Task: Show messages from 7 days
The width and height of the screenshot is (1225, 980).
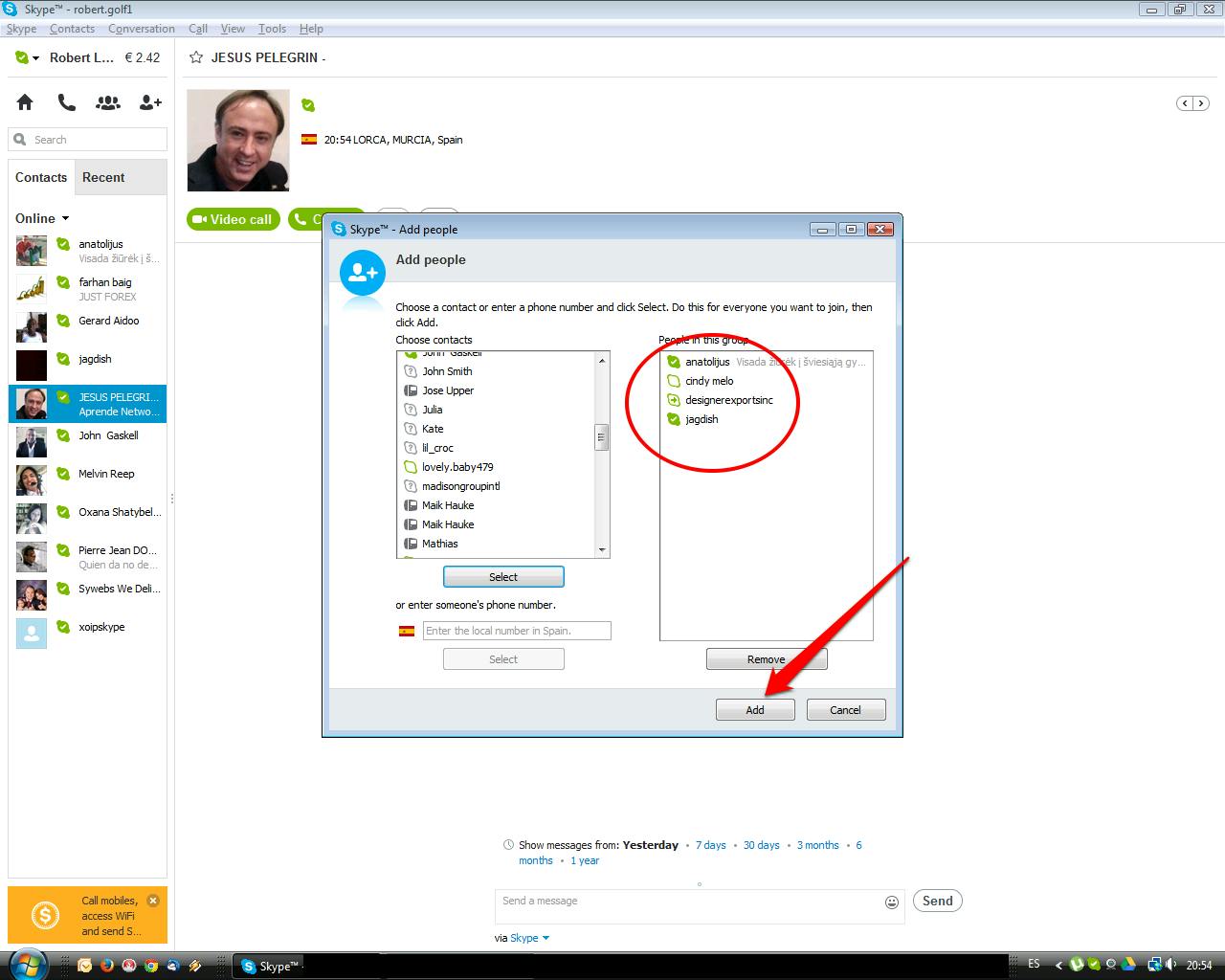Action: [710, 845]
